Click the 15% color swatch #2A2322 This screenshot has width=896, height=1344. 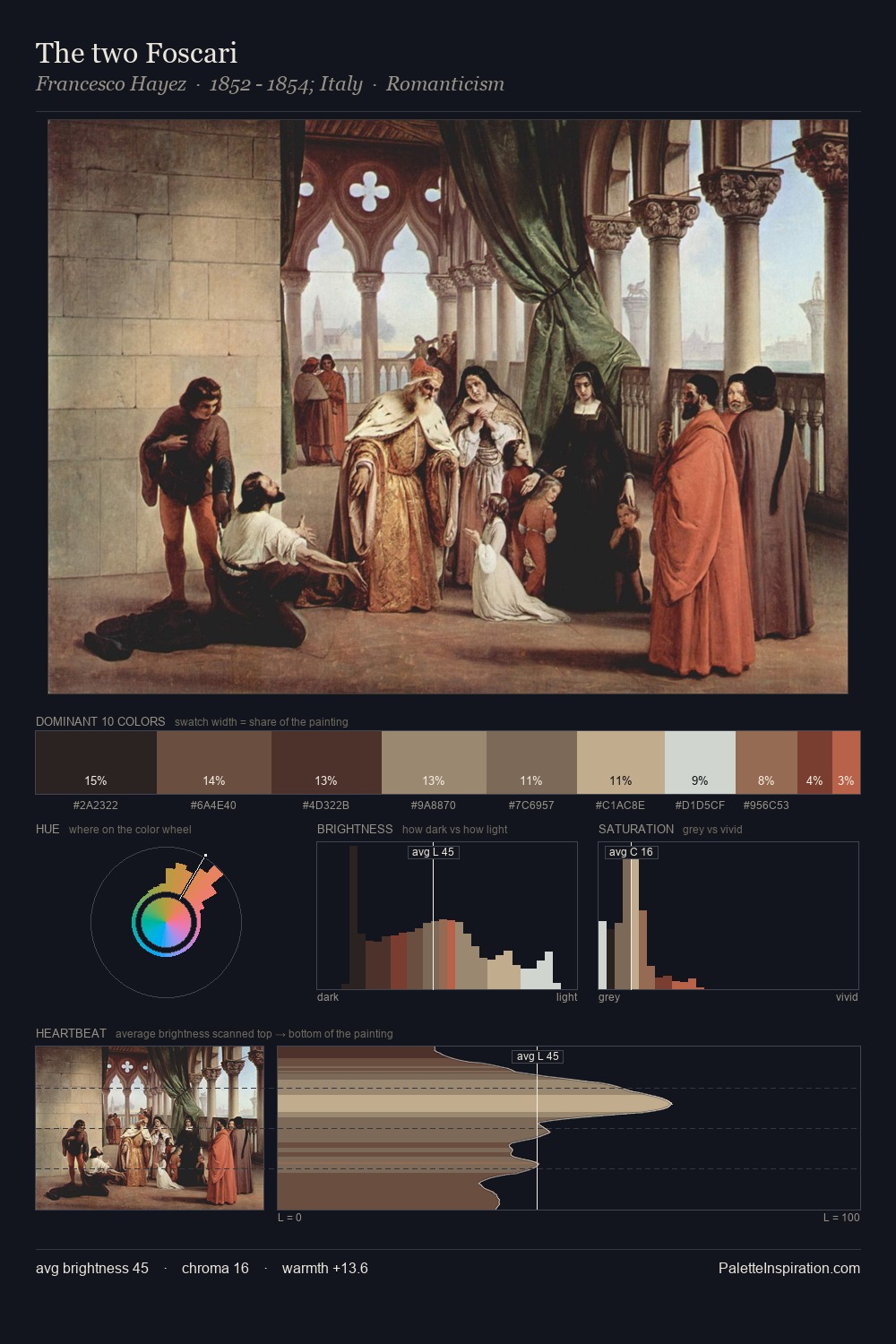pos(96,762)
